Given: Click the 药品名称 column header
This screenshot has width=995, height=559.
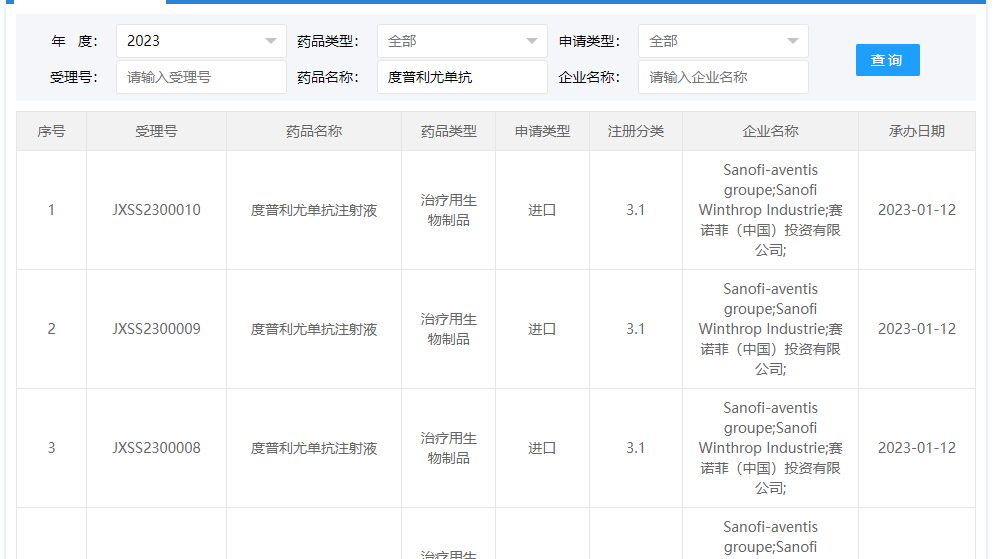Looking at the screenshot, I should 313,131.
